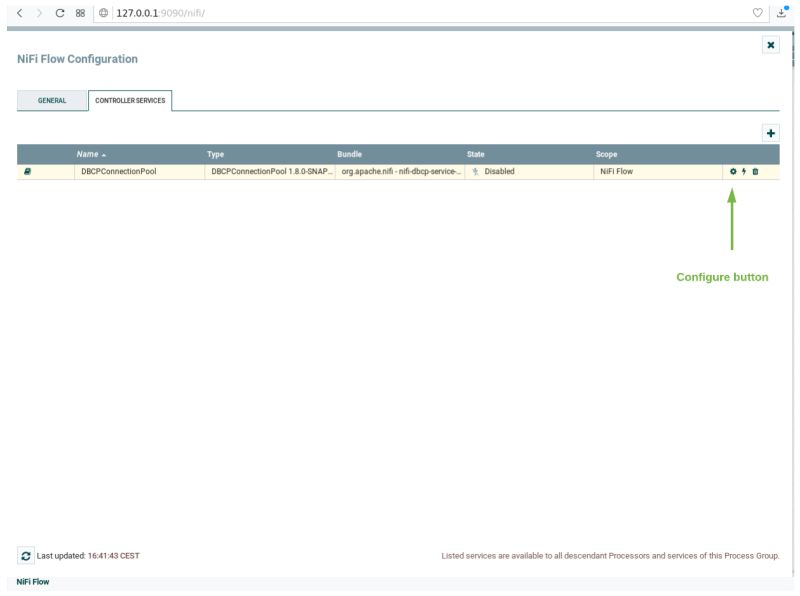Enable DBCPConnectionPool using the lightning bolt icon

[744, 171]
